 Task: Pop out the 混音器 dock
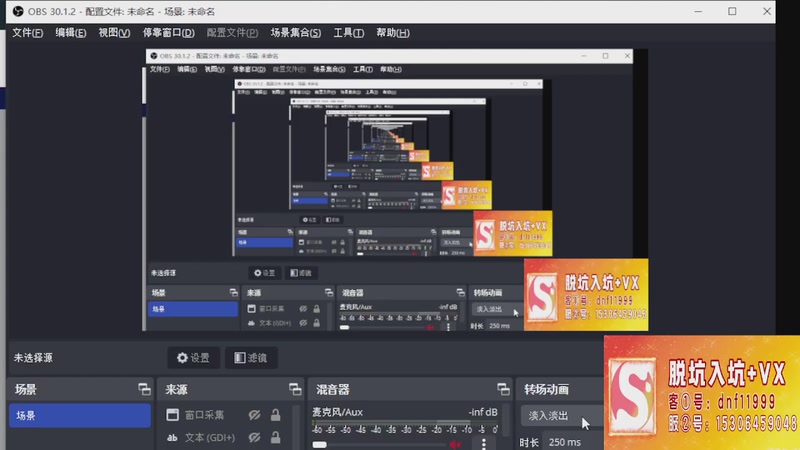[x=503, y=389]
